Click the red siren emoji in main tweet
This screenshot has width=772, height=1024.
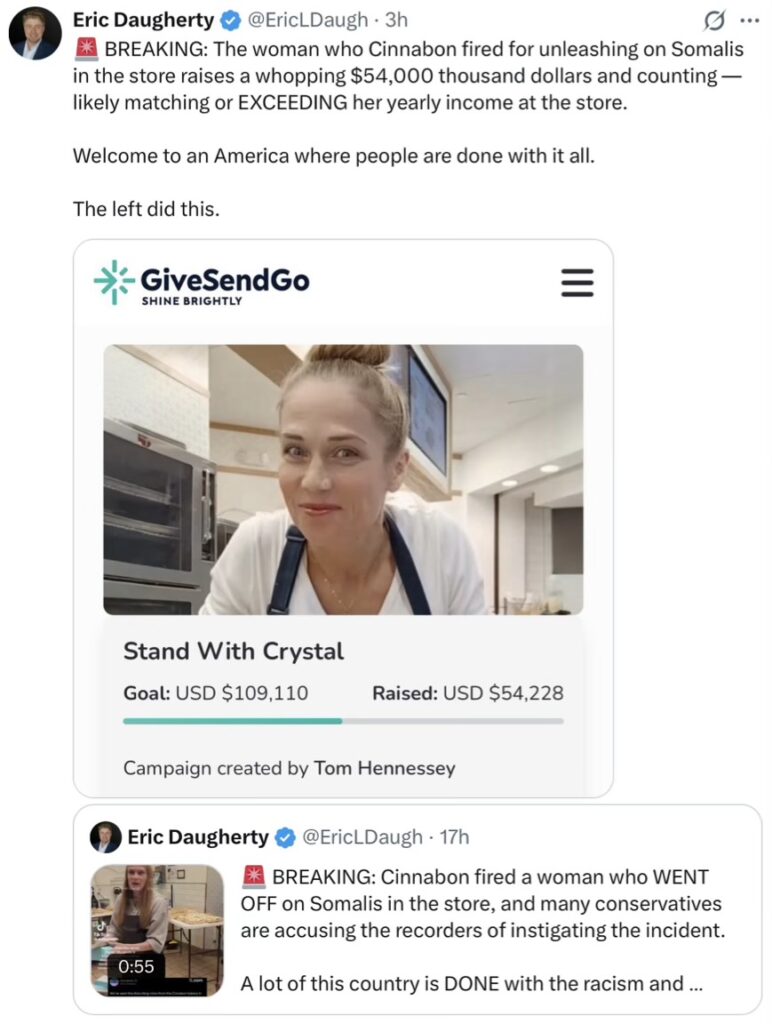coord(86,49)
